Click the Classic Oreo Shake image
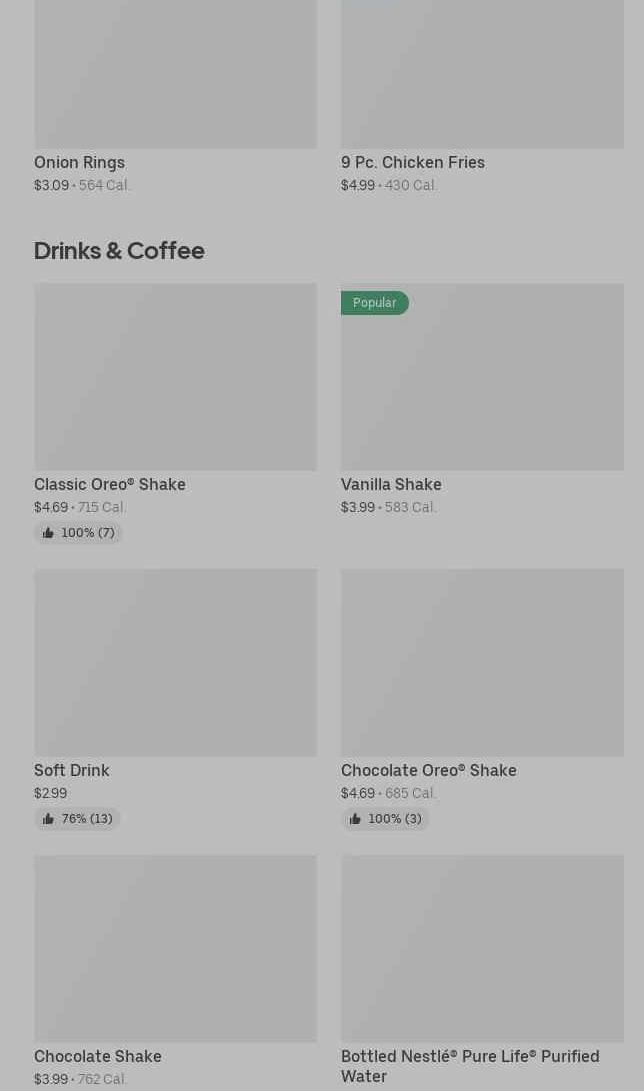This screenshot has height=1091, width=644. tap(175, 377)
